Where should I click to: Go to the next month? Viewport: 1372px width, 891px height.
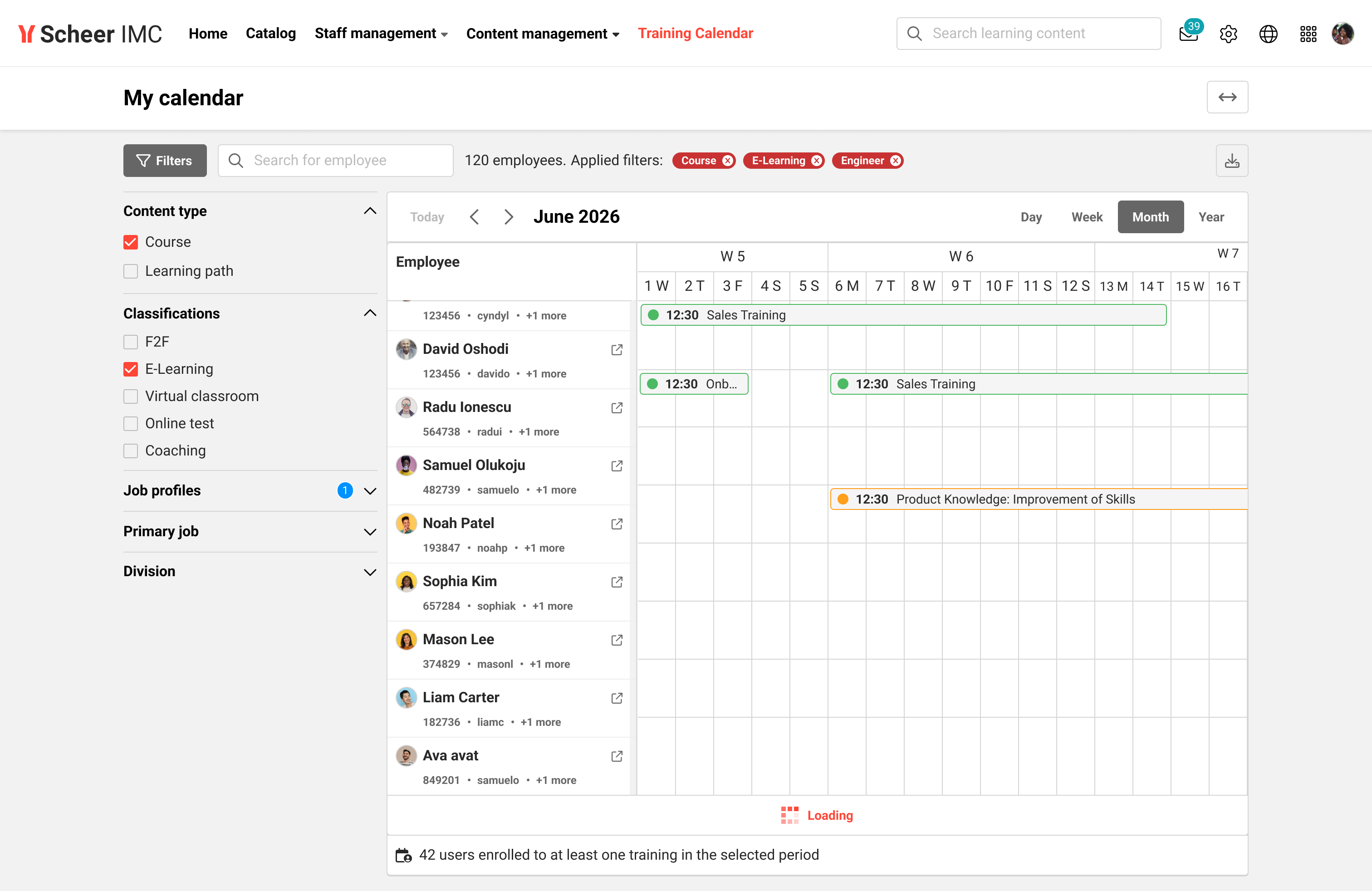(509, 217)
